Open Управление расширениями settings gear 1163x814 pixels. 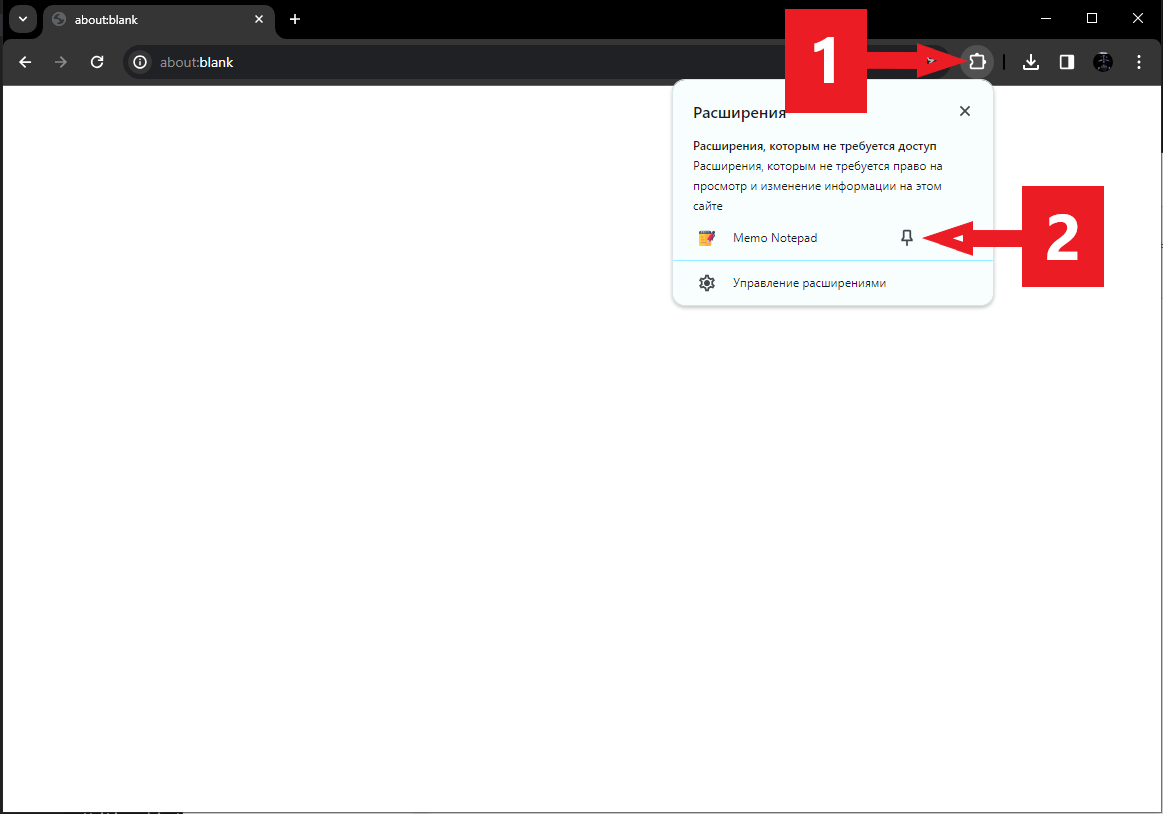[x=707, y=283]
